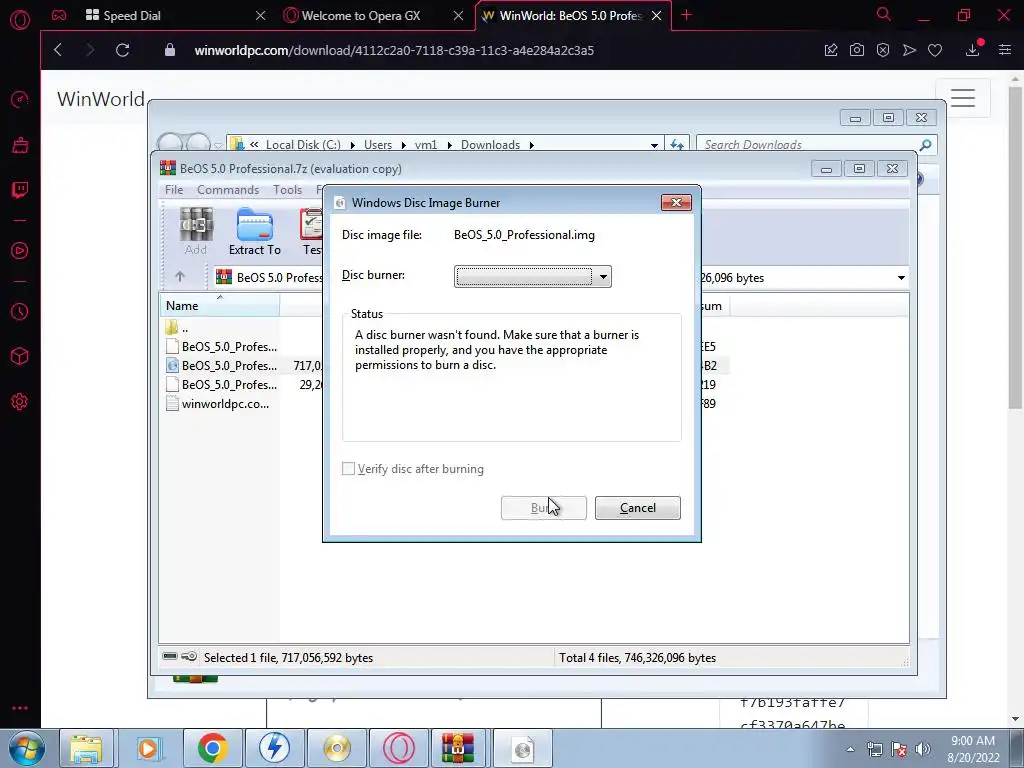Open GX Cleaner sidebar icon
This screenshot has height=768, width=1024.
pos(20,145)
